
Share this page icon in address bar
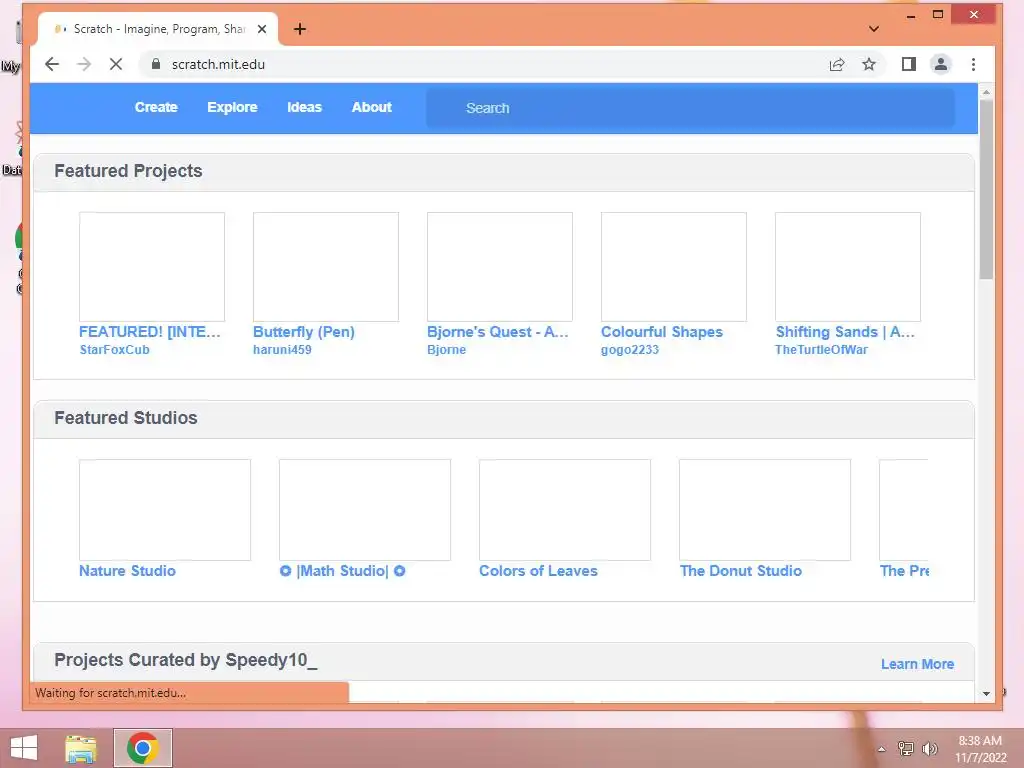pyautogui.click(x=837, y=64)
